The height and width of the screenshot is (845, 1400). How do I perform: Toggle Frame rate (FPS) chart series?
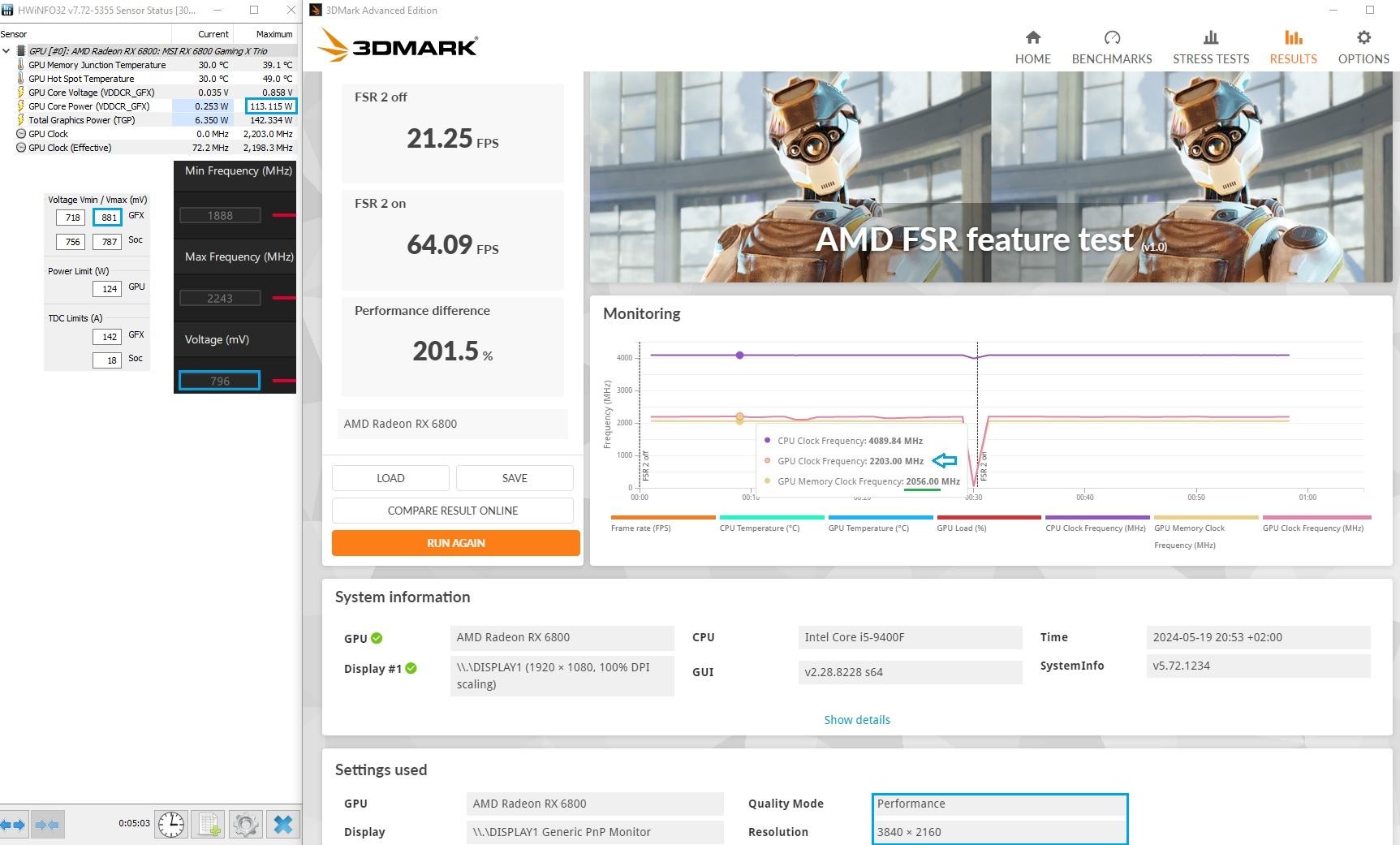tap(662, 524)
